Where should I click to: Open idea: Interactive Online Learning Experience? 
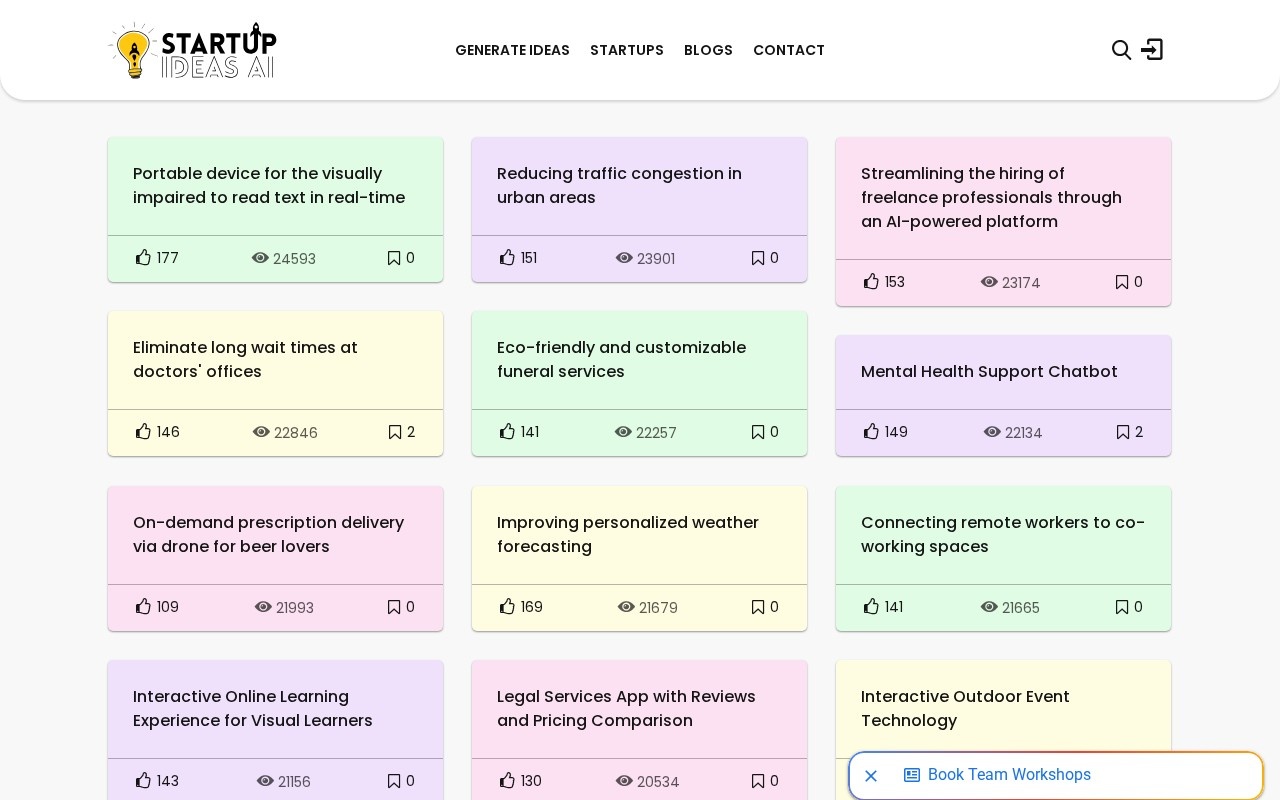pos(253,709)
